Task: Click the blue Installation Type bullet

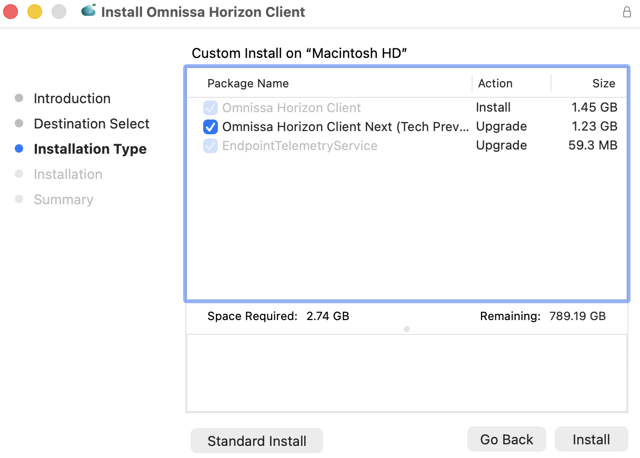Action: [x=19, y=149]
